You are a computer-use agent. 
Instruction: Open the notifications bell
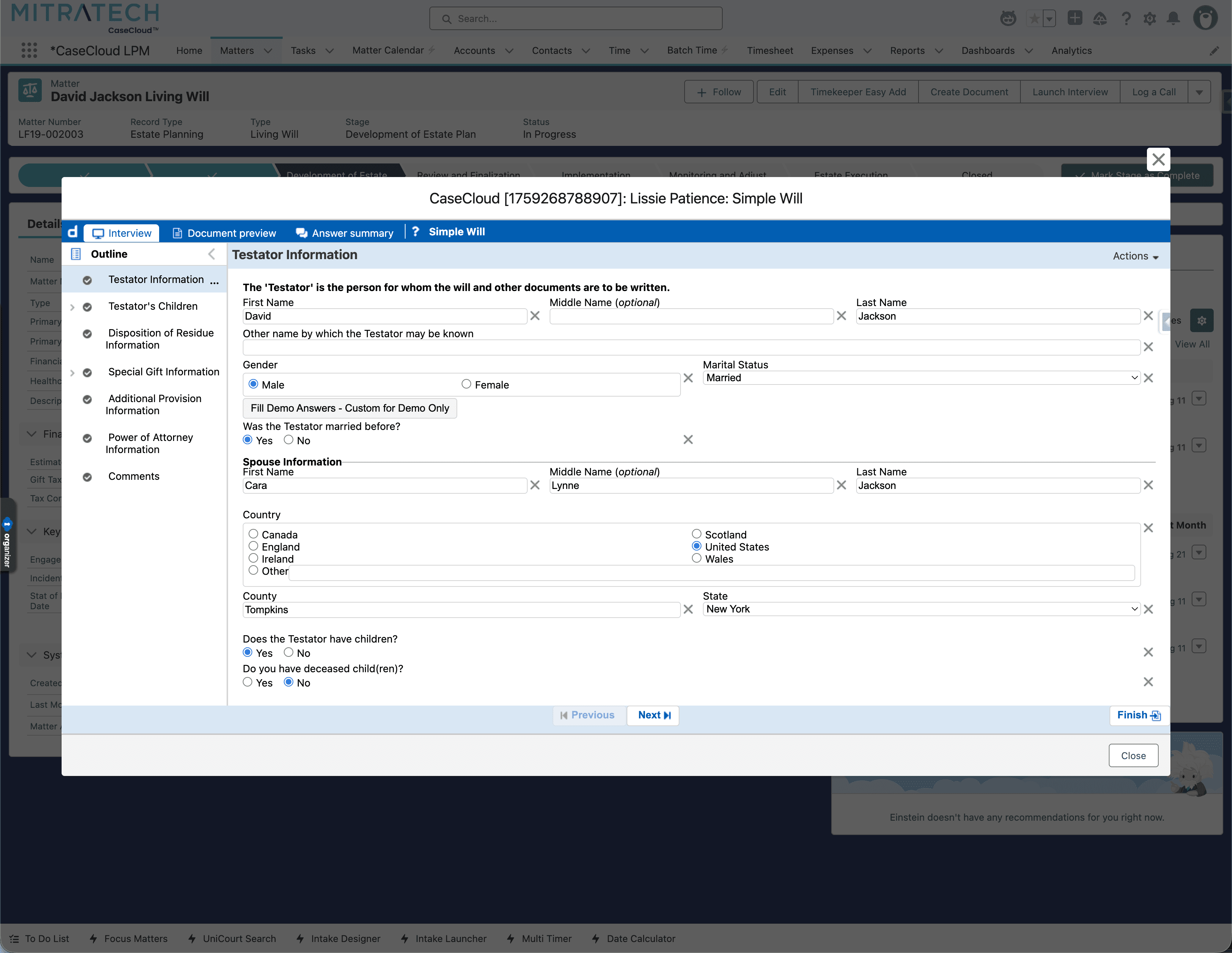tap(1173, 19)
